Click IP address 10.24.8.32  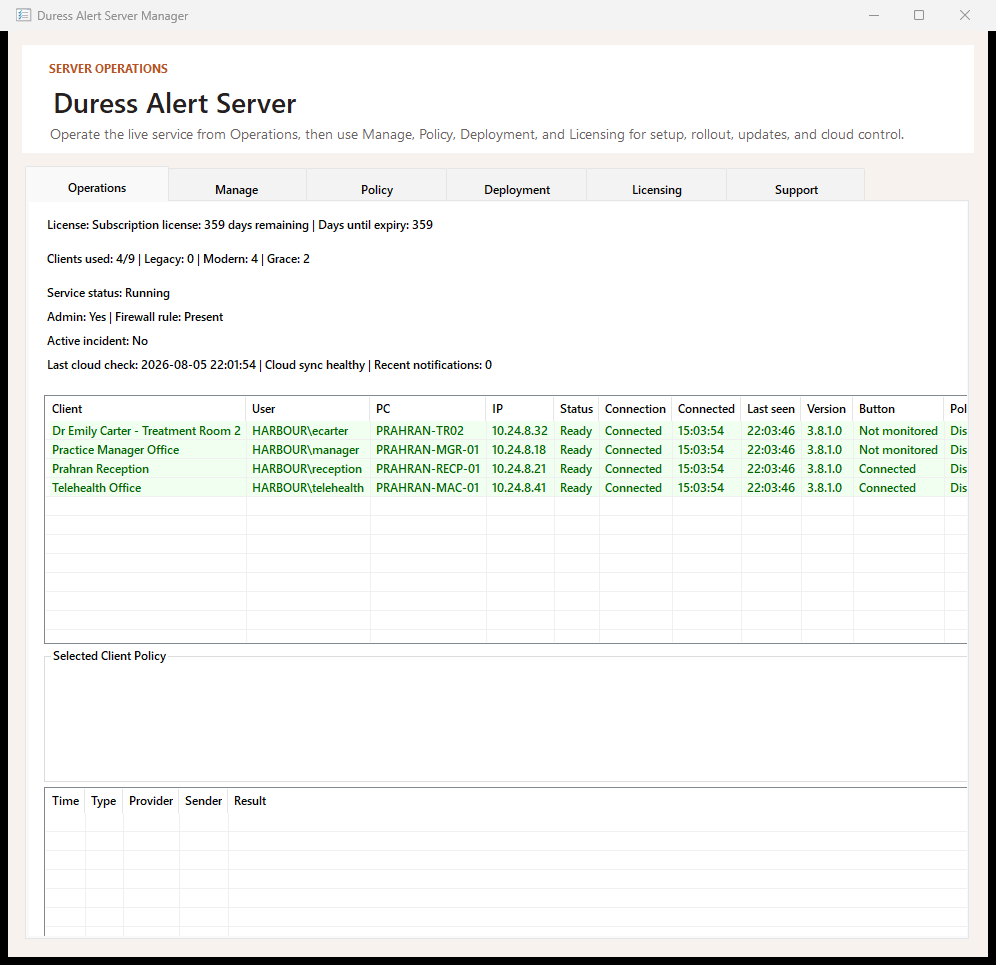point(520,431)
